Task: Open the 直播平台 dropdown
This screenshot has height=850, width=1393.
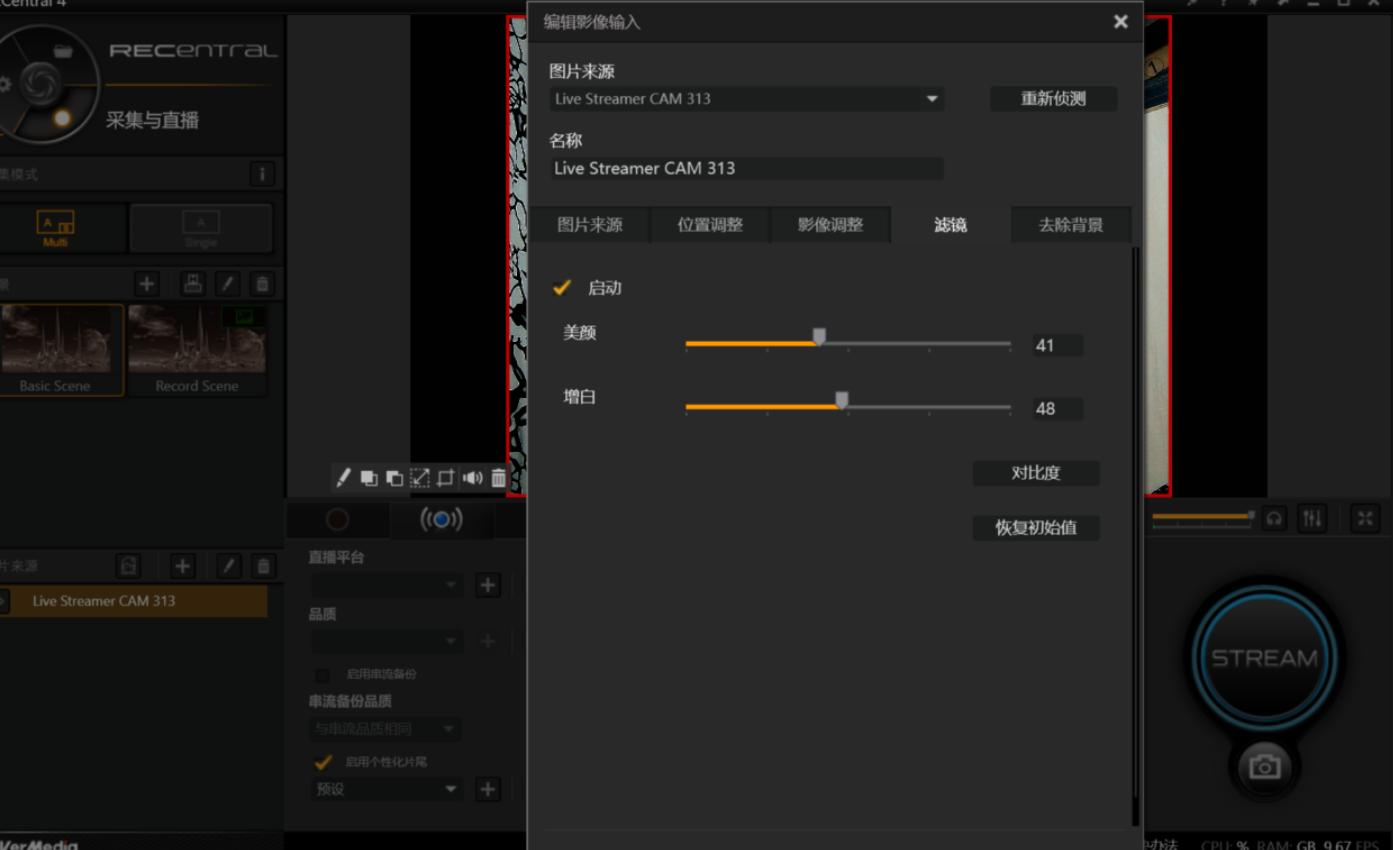Action: pyautogui.click(x=386, y=584)
